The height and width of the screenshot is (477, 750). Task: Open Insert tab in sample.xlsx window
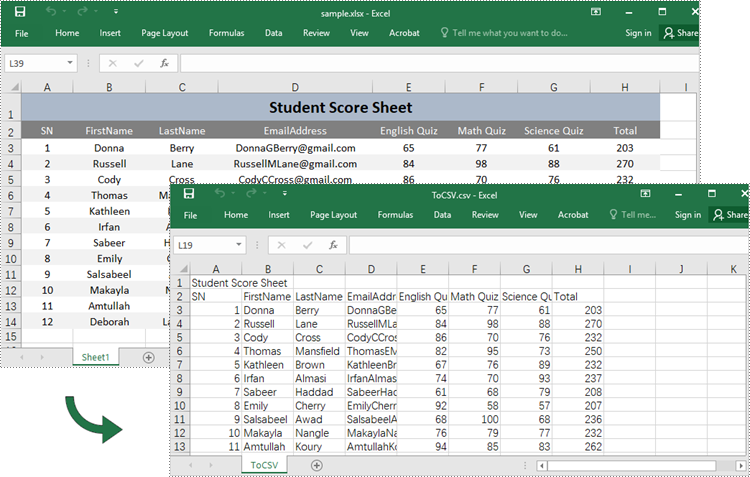110,33
